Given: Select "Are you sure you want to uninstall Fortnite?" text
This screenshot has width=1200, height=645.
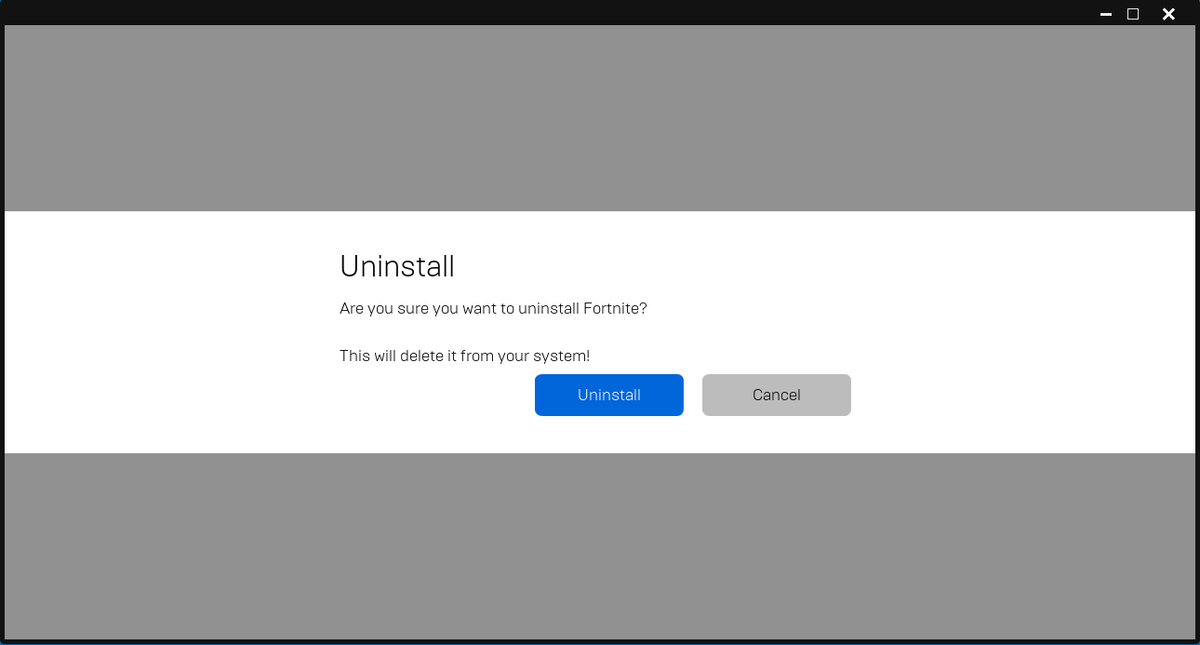Looking at the screenshot, I should (493, 308).
